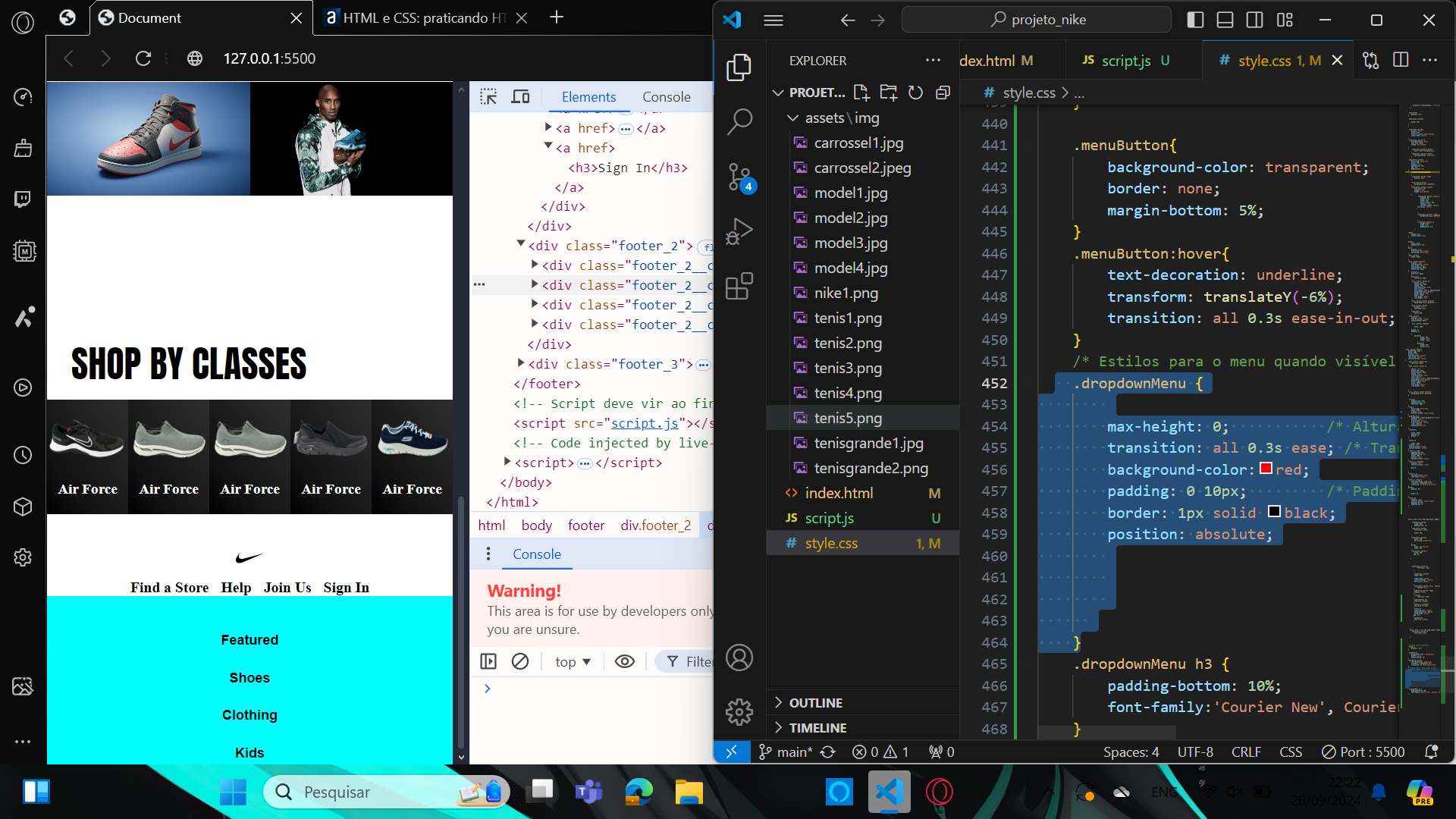Open Accounts icon in VS Code activity bar

click(x=739, y=657)
